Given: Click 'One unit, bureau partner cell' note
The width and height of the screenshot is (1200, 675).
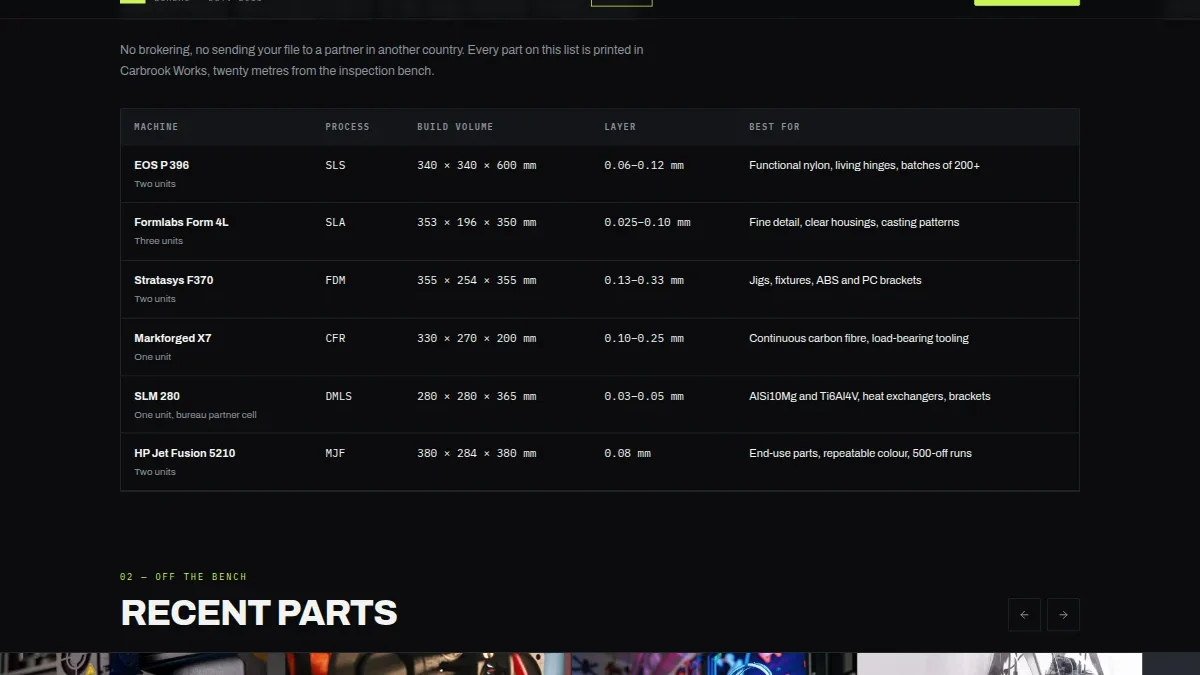Looking at the screenshot, I should (195, 415).
